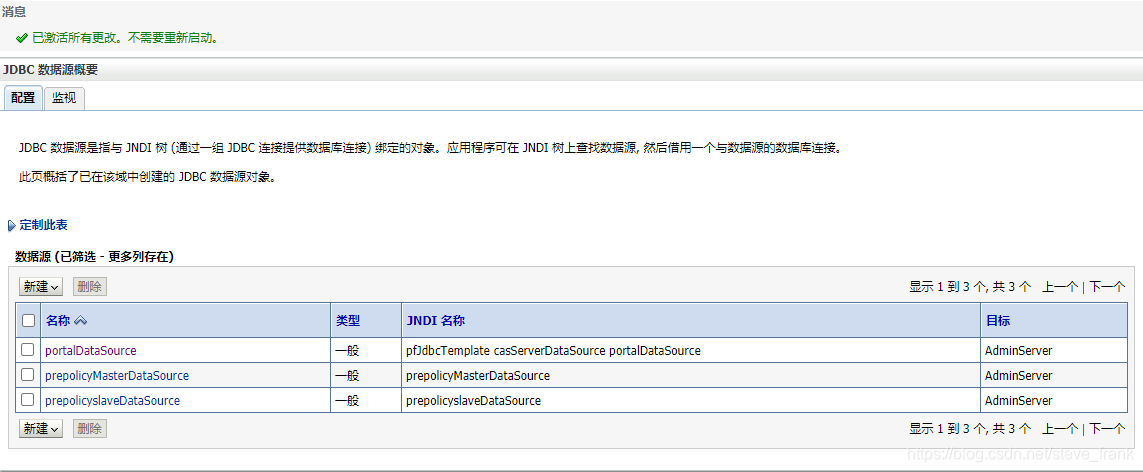Screen dimensions: 1143x472
Task: Open the portalDataSource link
Action: [91, 350]
